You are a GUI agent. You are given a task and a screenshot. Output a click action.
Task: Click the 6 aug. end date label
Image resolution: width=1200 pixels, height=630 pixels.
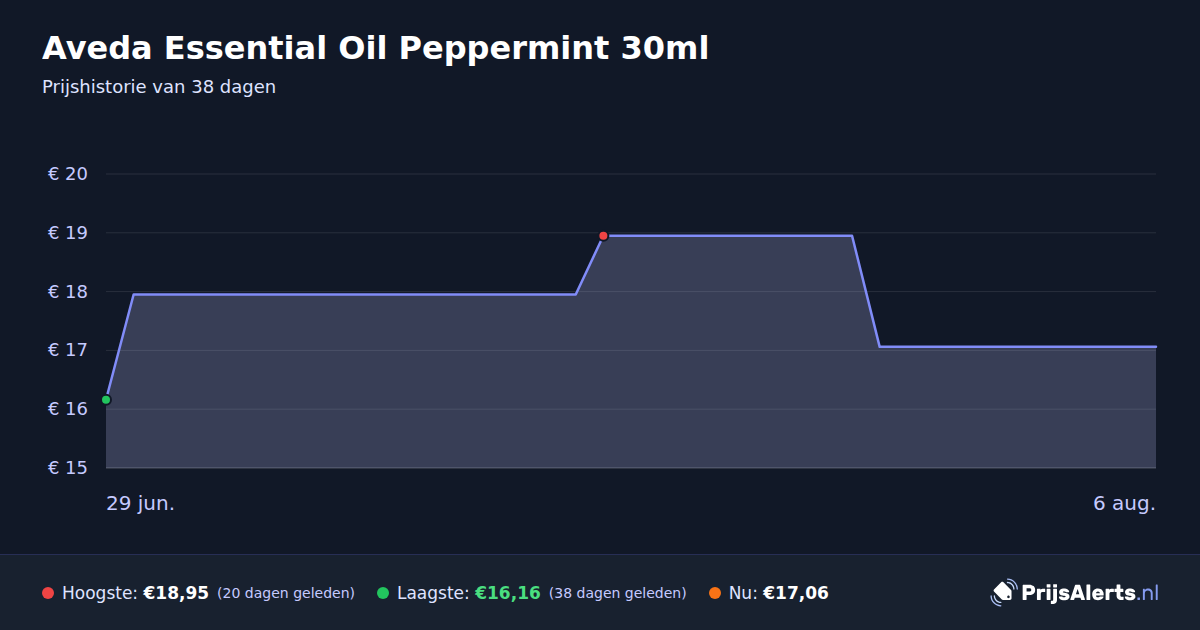[x=1124, y=503]
